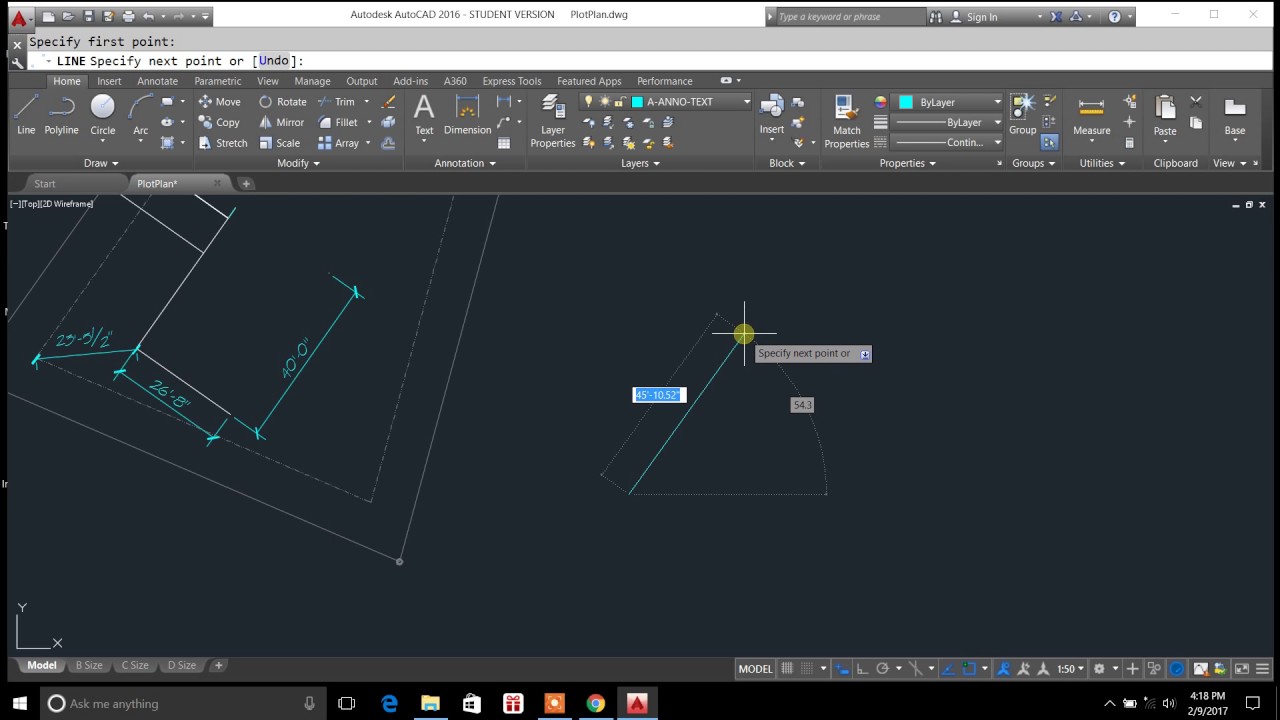Click the Help question mark button
This screenshot has width=1280, height=720.
pyautogui.click(x=1115, y=17)
